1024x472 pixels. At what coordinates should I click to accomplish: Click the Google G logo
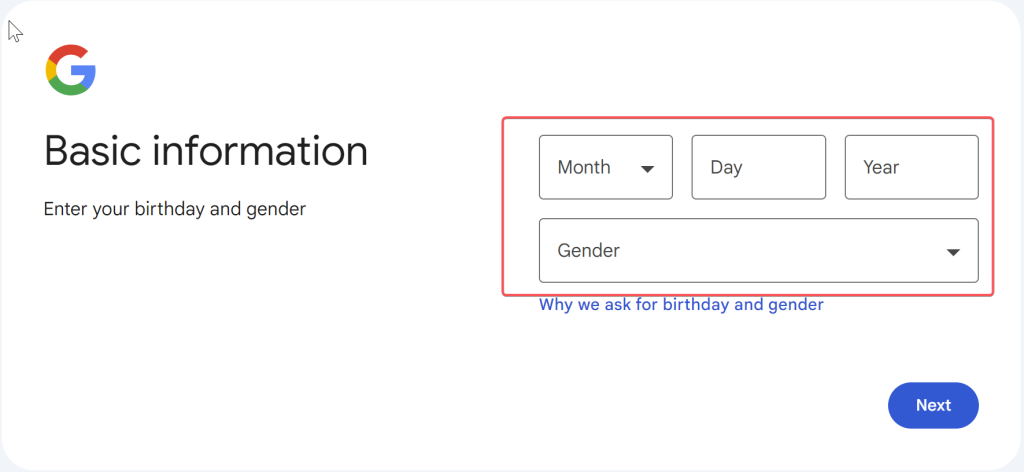71,70
